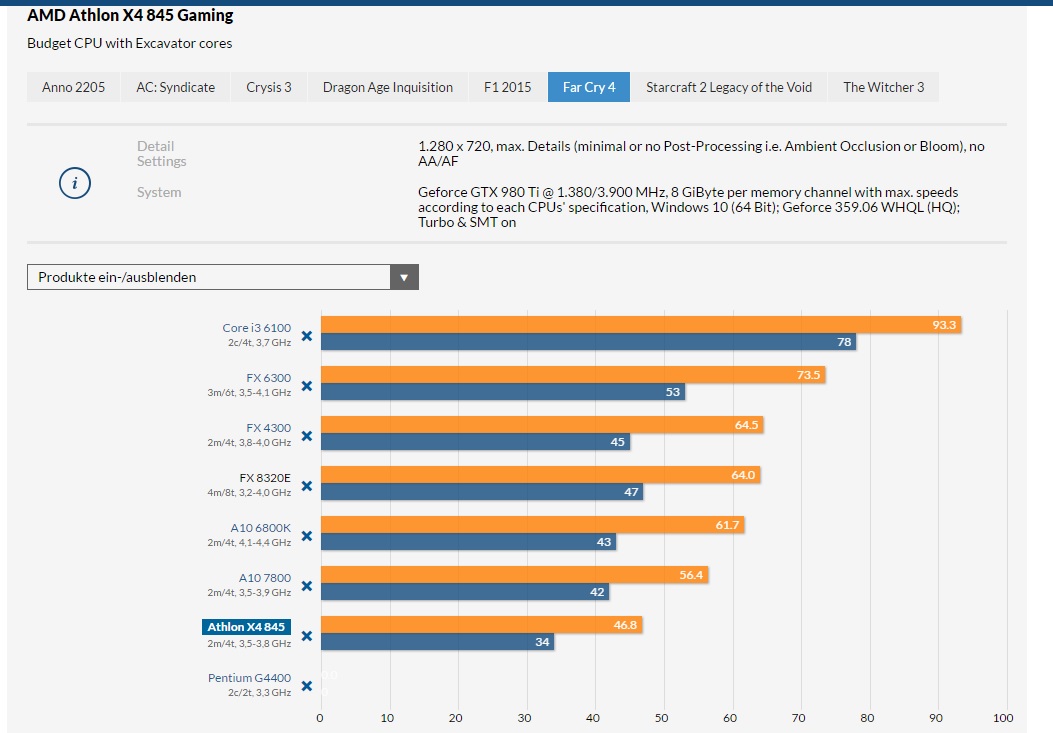Click the axis label 100
The image size is (1053, 733).
pyautogui.click(x=1003, y=718)
